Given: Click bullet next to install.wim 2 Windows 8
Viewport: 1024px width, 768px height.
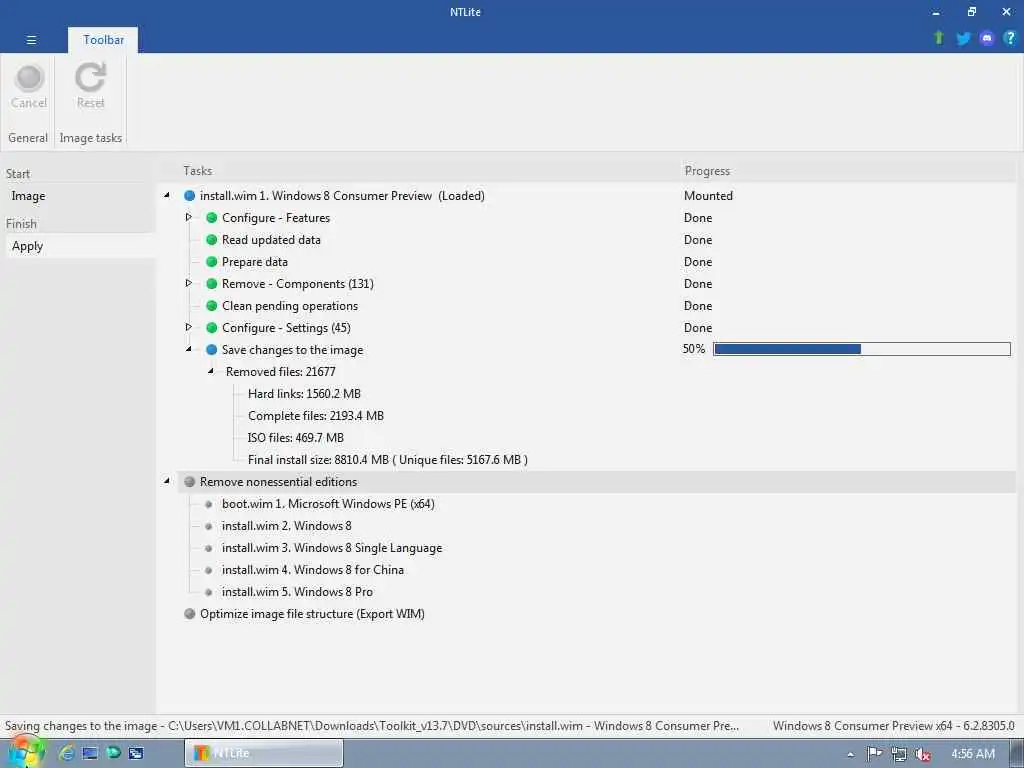Looking at the screenshot, I should (x=209, y=526).
